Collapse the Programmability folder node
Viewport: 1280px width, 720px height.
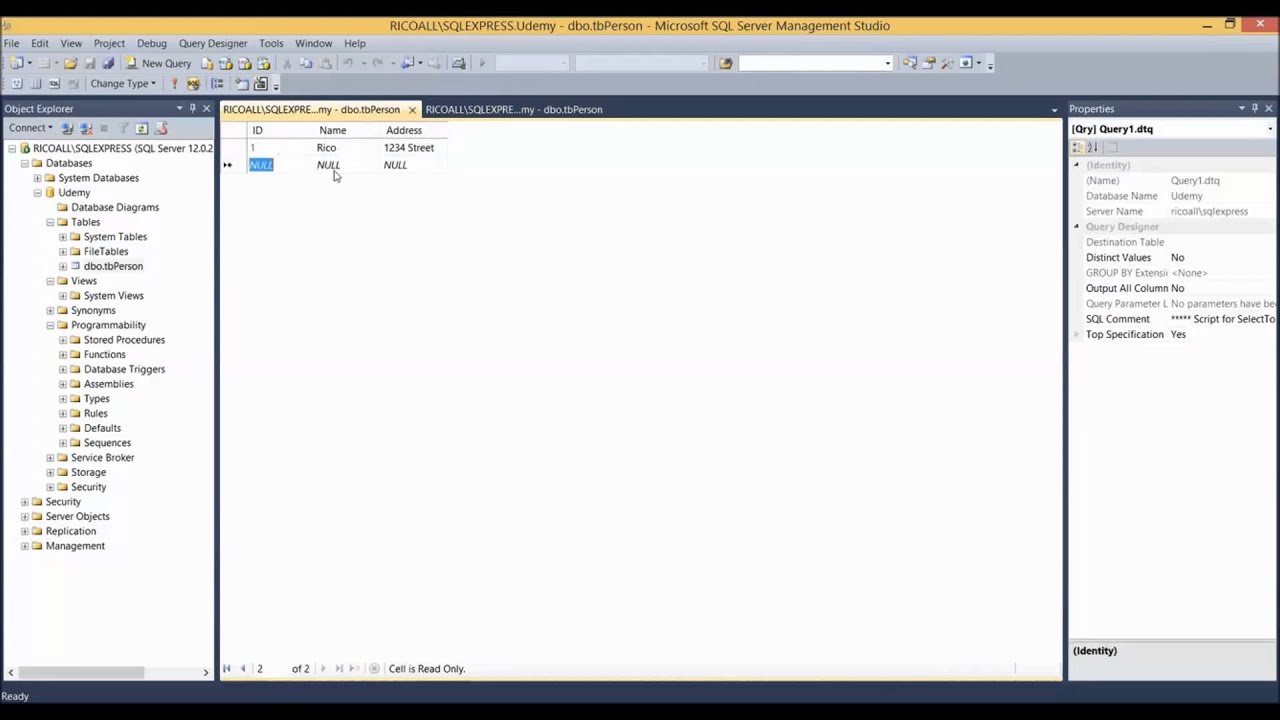[50, 325]
